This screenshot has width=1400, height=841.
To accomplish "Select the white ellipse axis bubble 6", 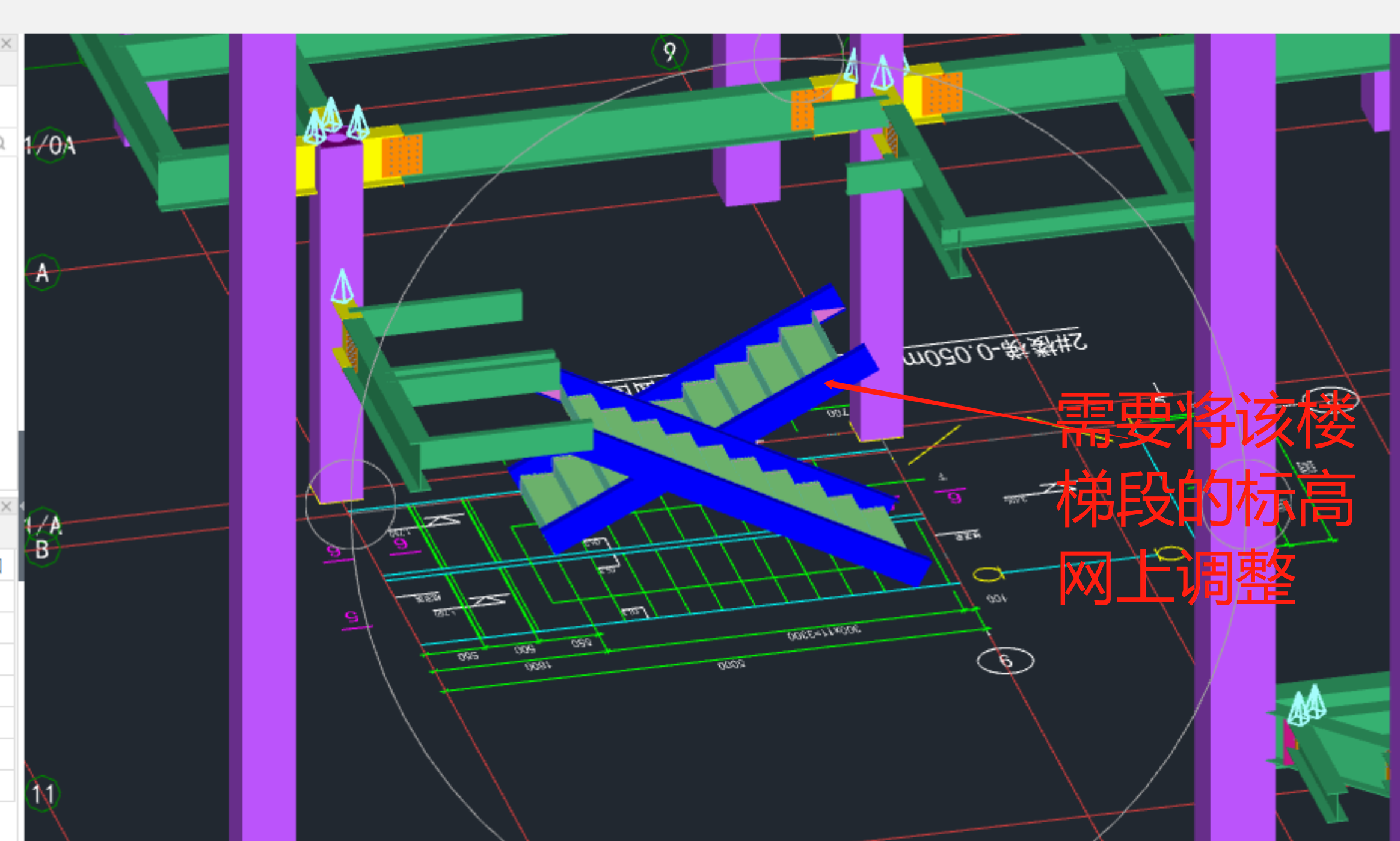I will [x=1005, y=661].
